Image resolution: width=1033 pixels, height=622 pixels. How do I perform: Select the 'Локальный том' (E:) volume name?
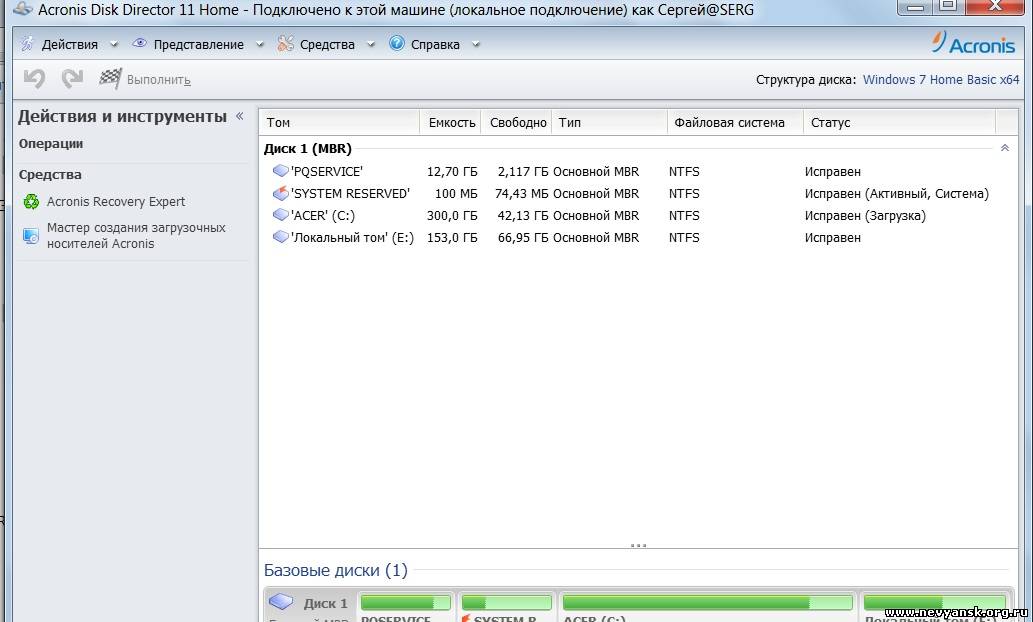coord(352,237)
